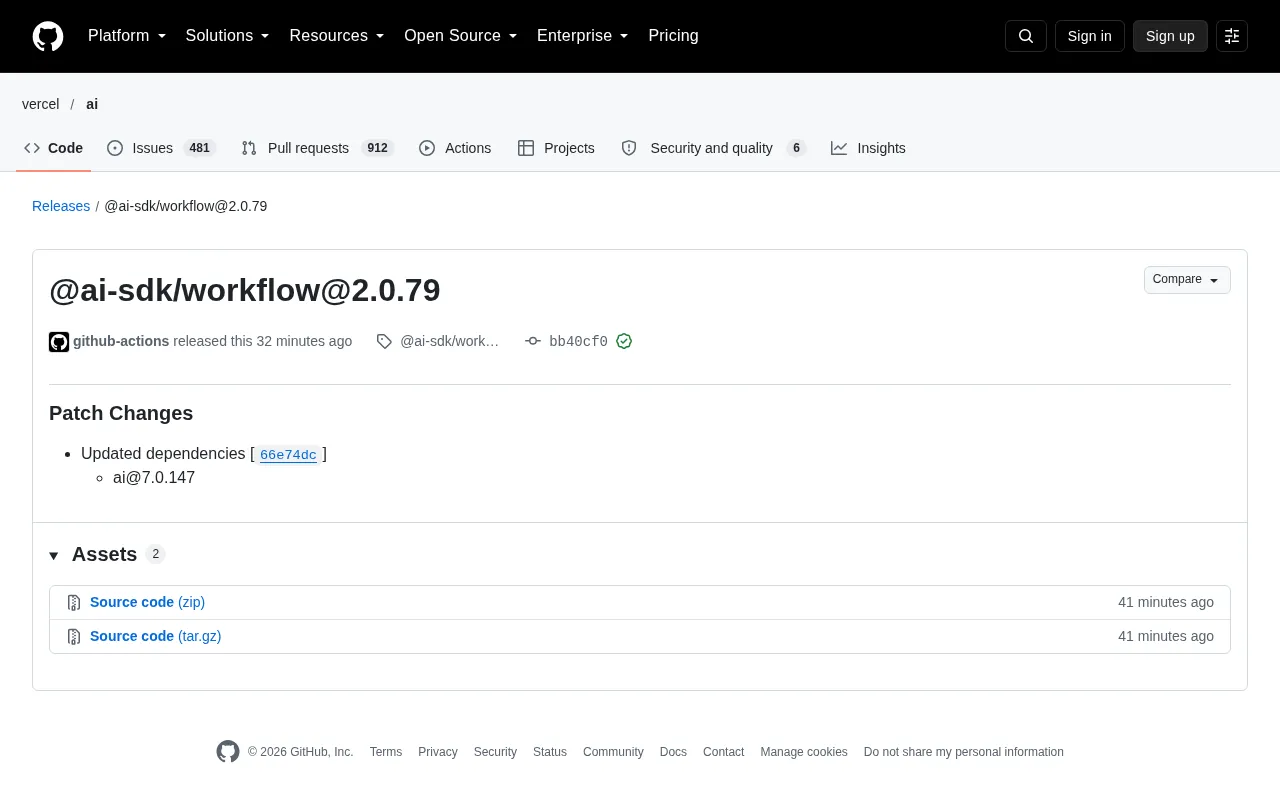This screenshot has height=800, width=1280.
Task: Go back to Releases breadcrumb
Action: [61, 206]
